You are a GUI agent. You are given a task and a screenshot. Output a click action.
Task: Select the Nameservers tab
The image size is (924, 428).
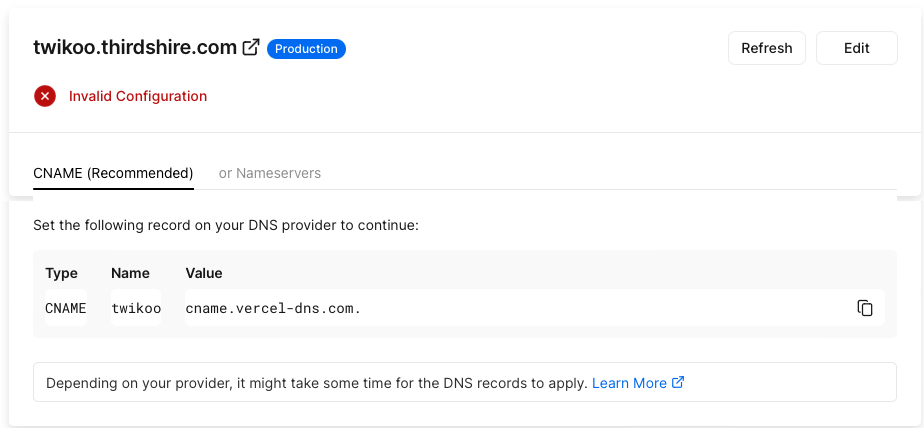pyautogui.click(x=270, y=173)
